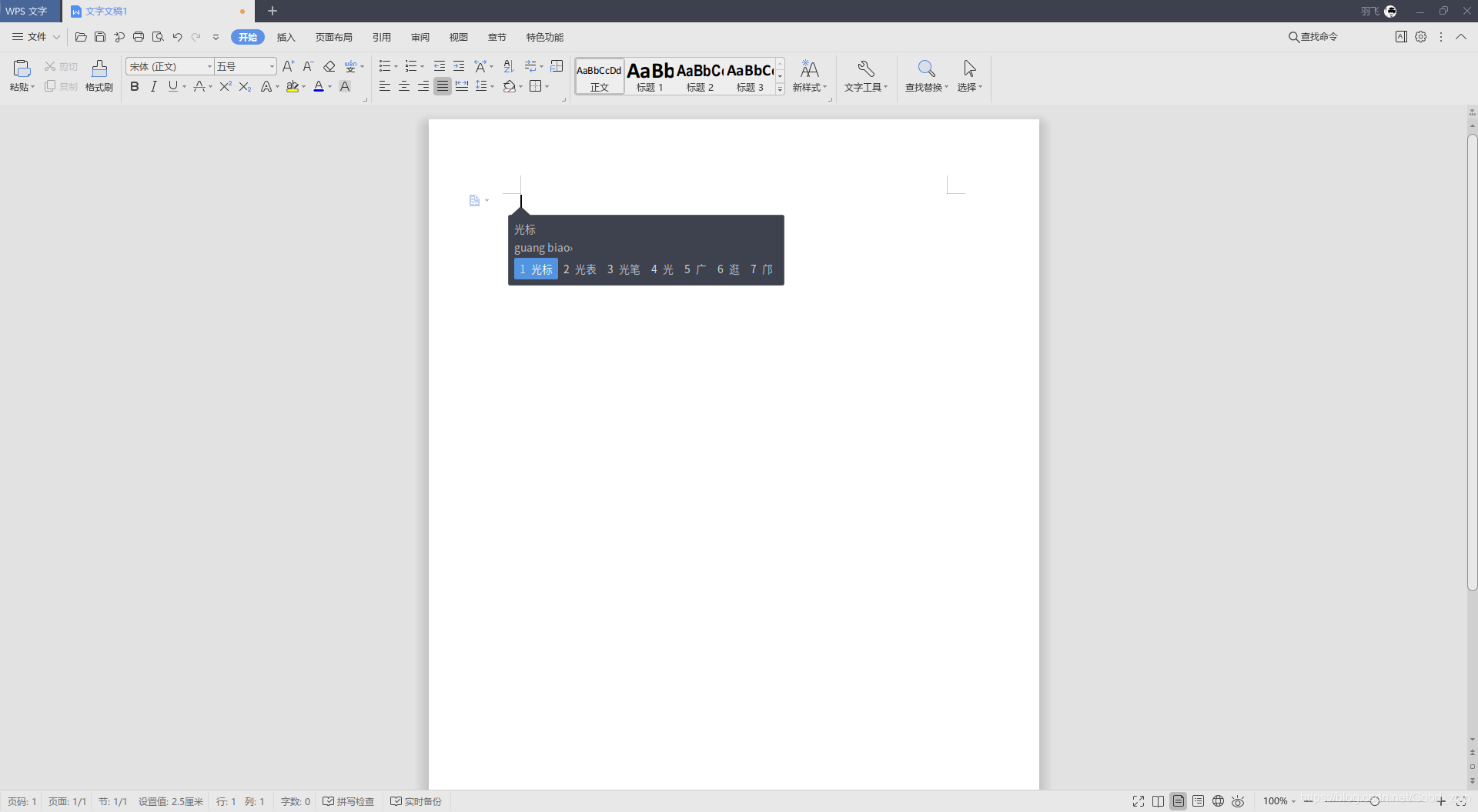
Task: Click the Decrease Indent icon
Action: pyautogui.click(x=440, y=66)
